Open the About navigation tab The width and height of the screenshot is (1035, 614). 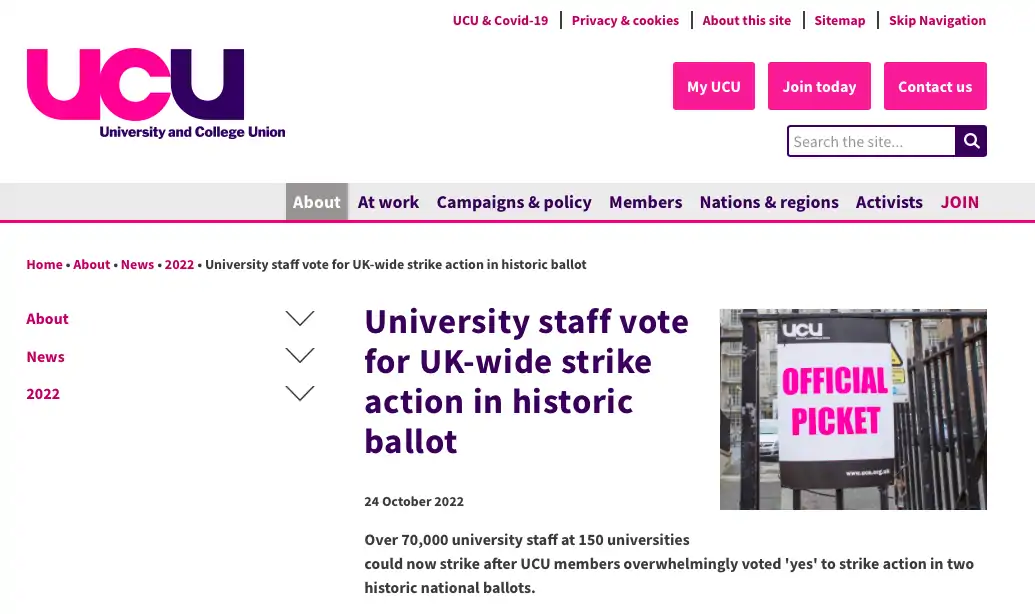(317, 202)
